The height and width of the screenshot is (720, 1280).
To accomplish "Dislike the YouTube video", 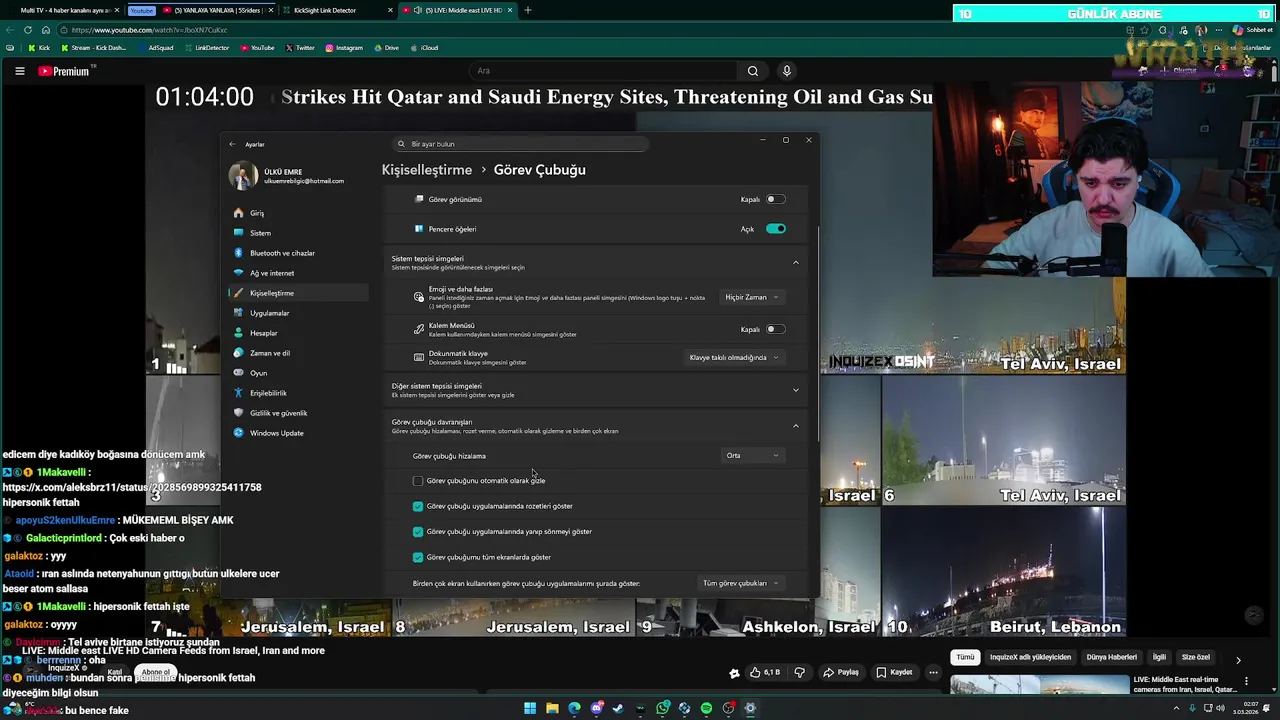I will [x=799, y=672].
